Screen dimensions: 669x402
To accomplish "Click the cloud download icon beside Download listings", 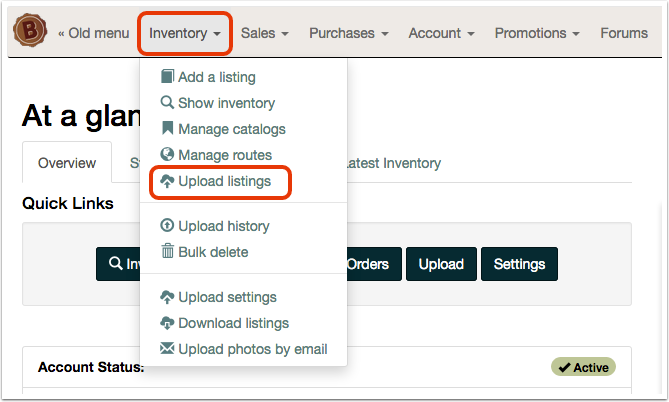I will point(167,323).
